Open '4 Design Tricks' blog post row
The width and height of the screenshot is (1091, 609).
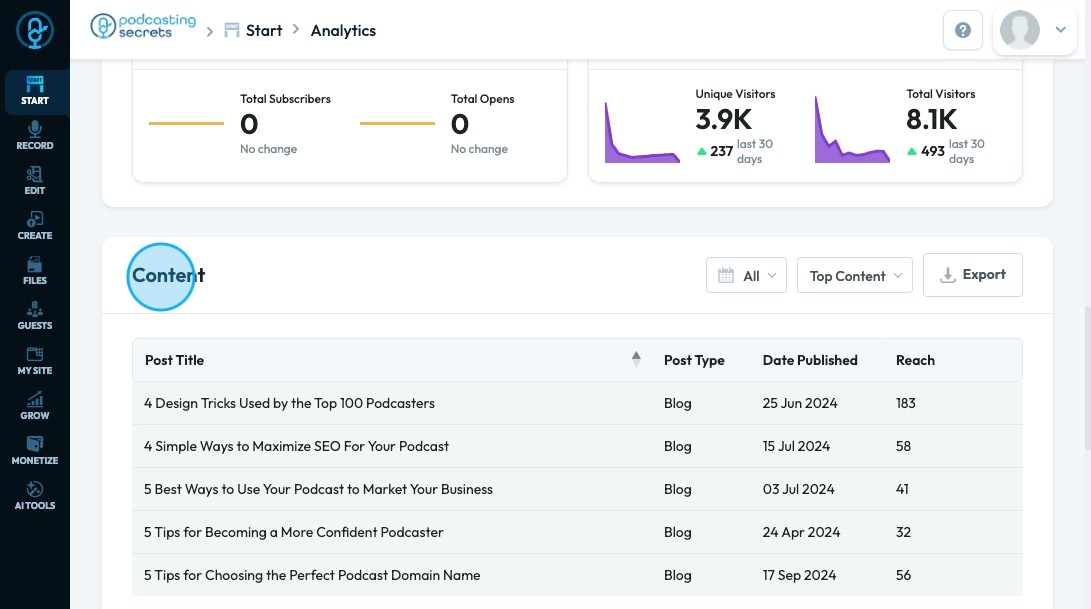coord(289,404)
